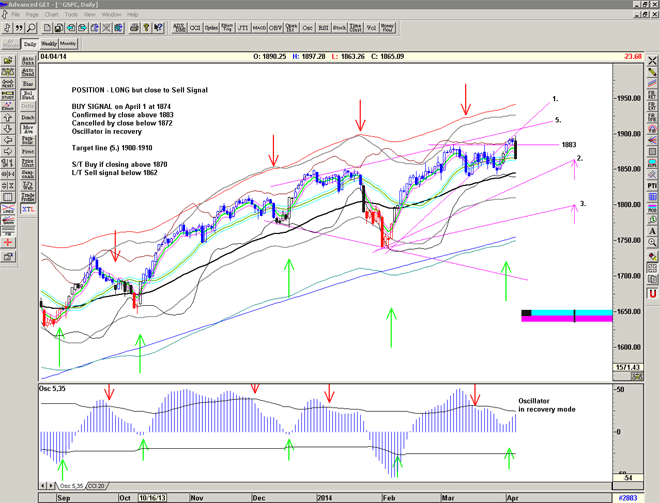Select the Pivot study button
This screenshot has height=503, width=660.
28,152
